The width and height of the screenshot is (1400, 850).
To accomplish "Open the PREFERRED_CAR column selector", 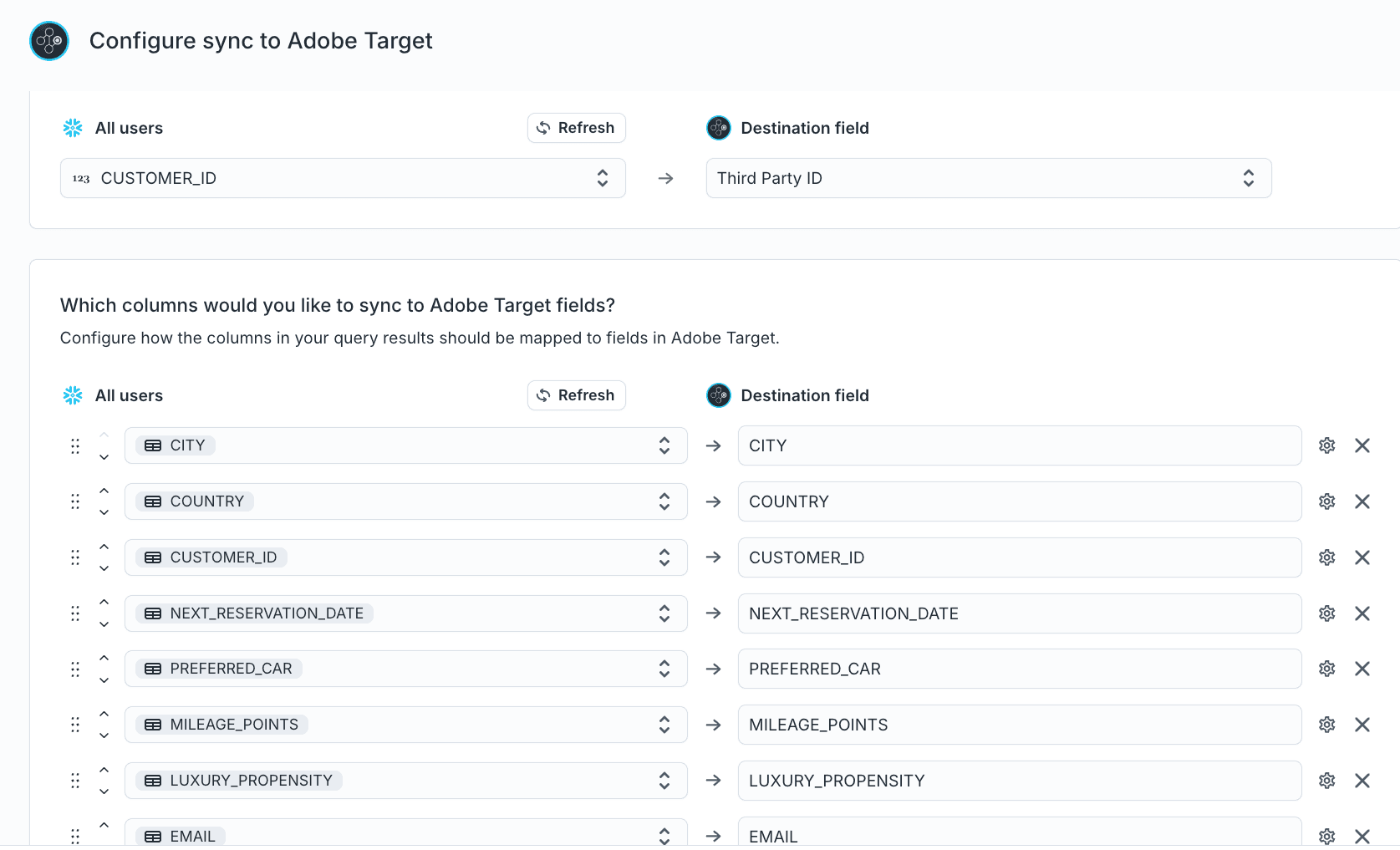I will (x=405, y=669).
